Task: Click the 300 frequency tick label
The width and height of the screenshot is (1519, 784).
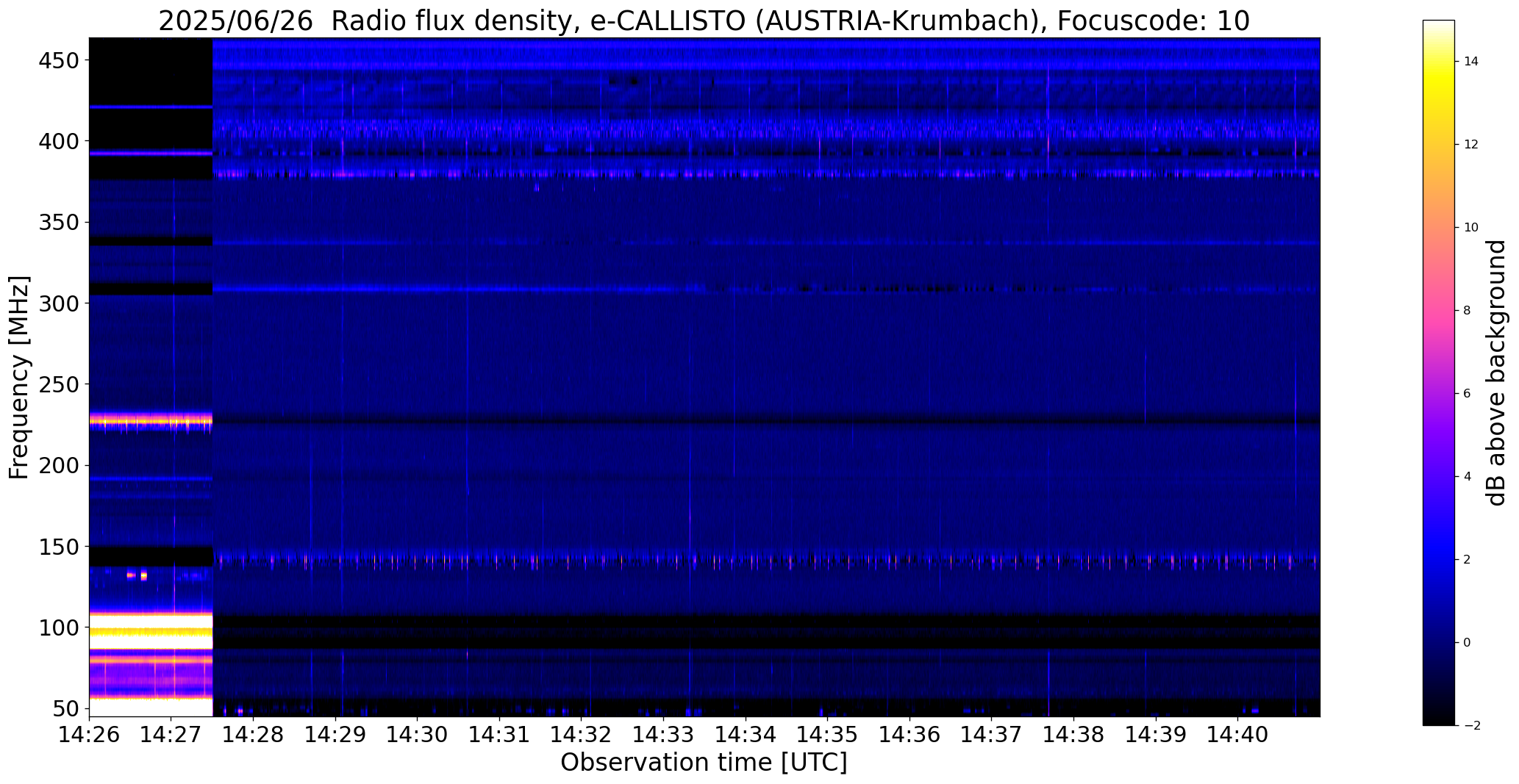Action: click(x=57, y=303)
